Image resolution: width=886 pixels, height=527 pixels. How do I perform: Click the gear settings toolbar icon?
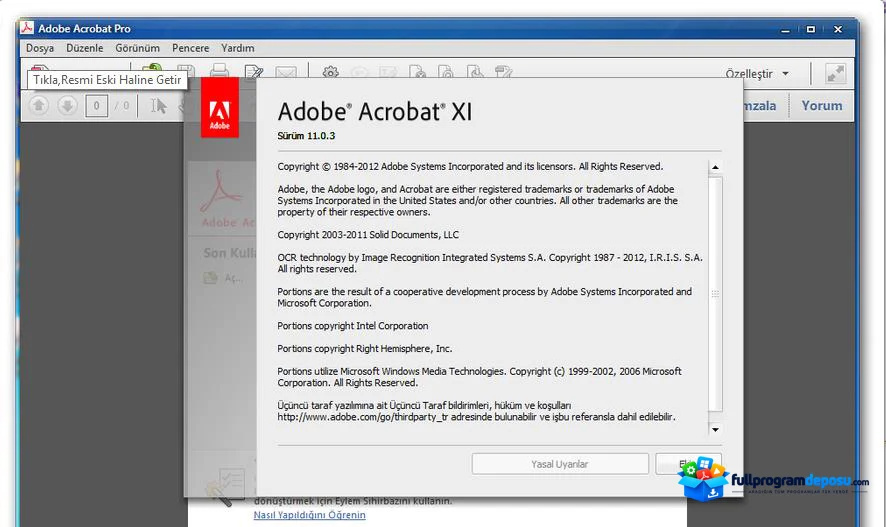[331, 72]
